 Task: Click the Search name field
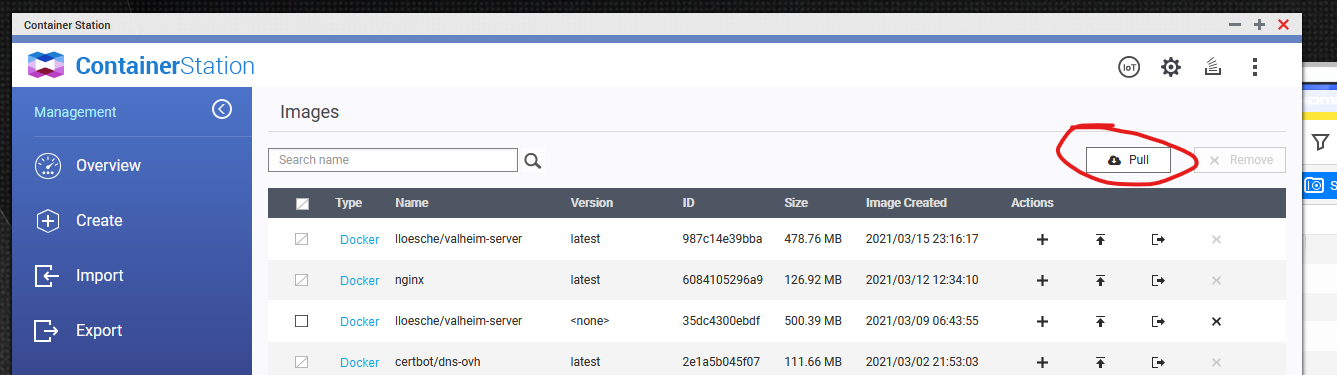393,160
